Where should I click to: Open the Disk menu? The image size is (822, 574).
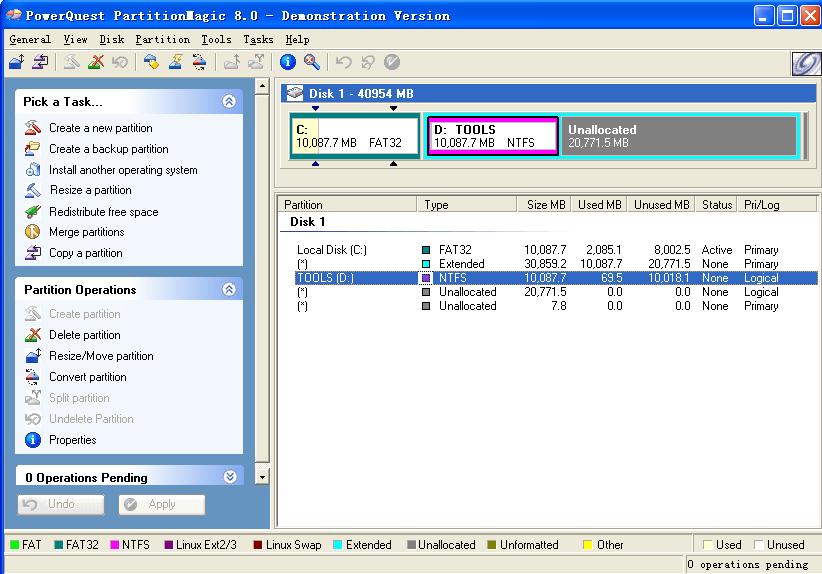pyautogui.click(x=112, y=39)
